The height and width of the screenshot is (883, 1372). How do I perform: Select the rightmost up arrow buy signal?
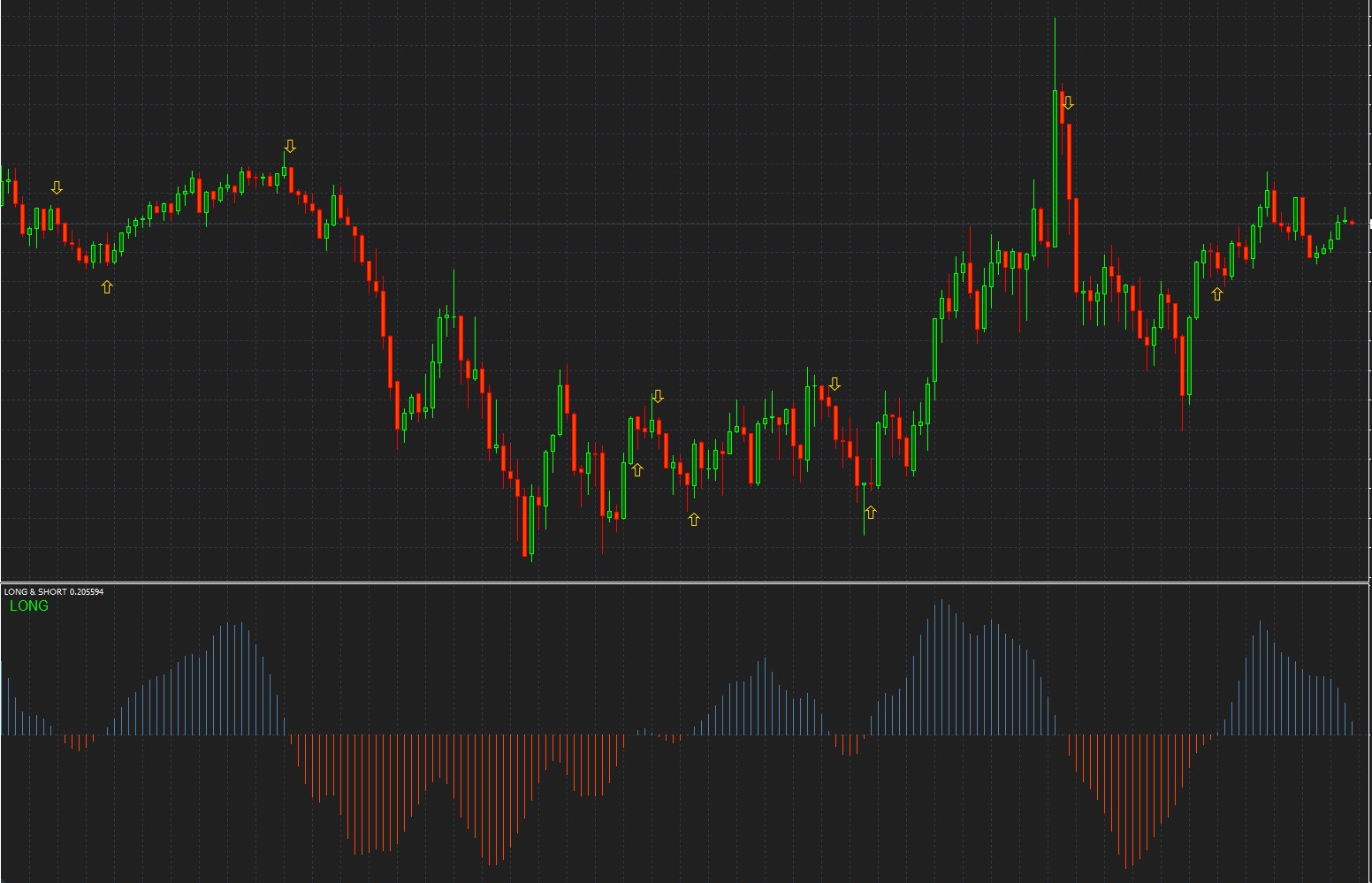point(1217,294)
